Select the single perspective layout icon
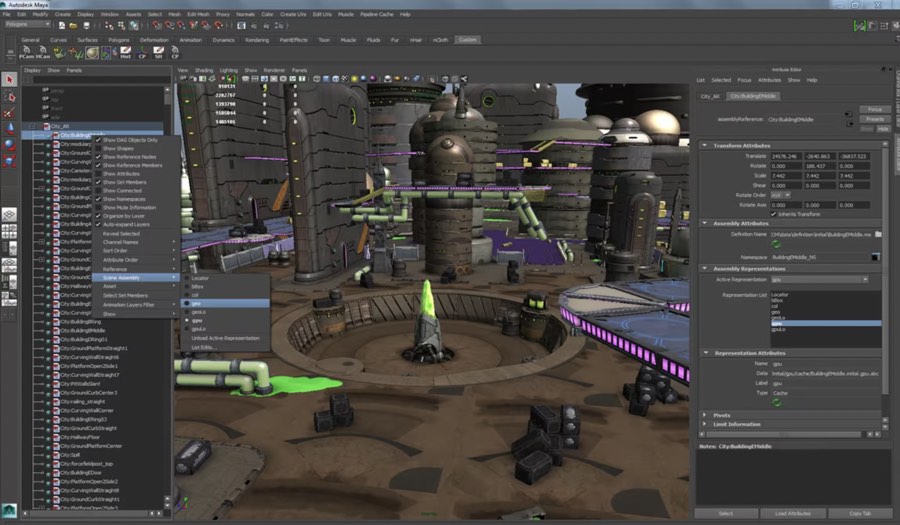The height and width of the screenshot is (525, 900). click(x=9, y=214)
